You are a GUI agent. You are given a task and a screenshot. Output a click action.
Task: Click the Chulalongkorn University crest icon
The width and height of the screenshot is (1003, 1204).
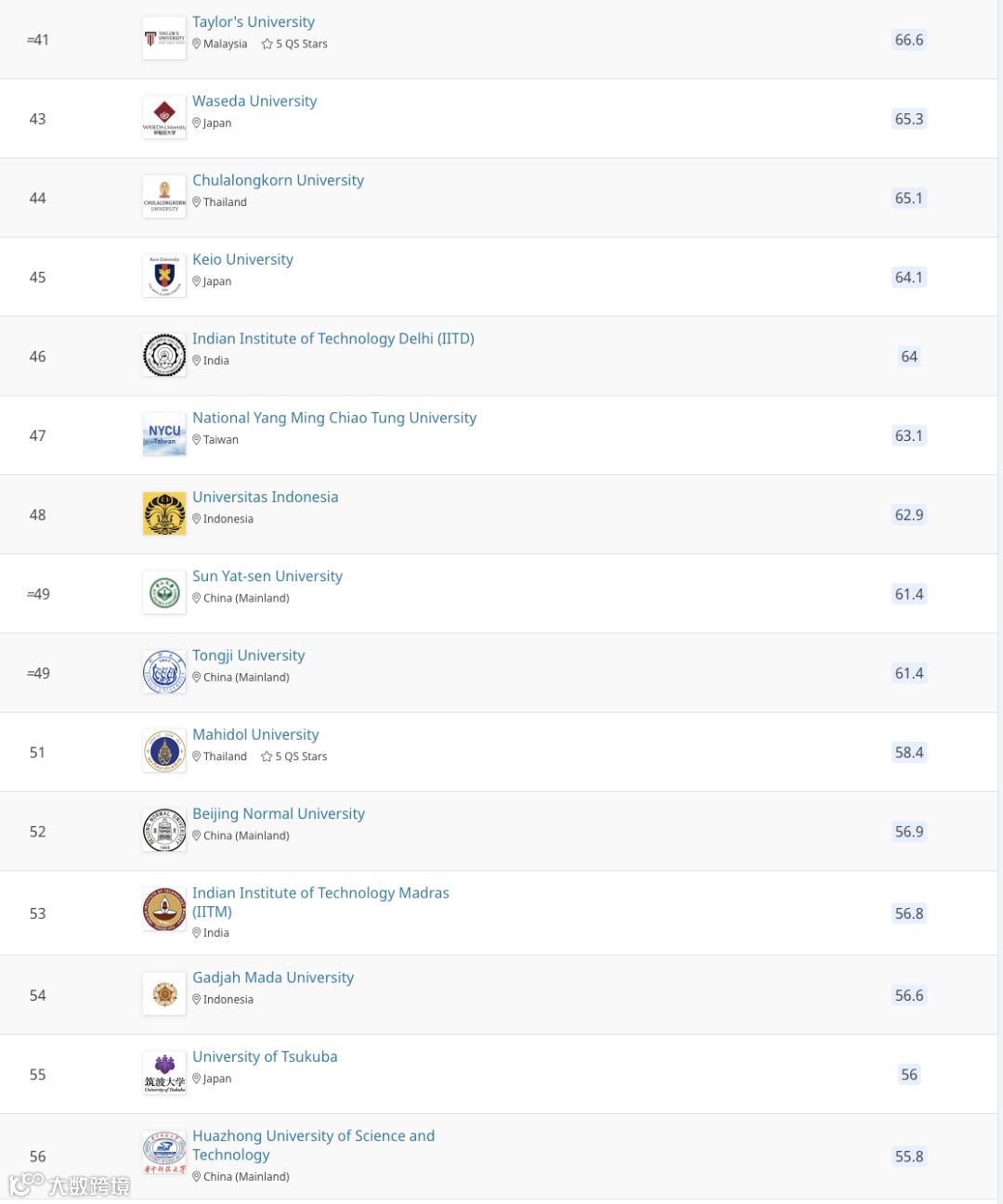[x=164, y=197]
